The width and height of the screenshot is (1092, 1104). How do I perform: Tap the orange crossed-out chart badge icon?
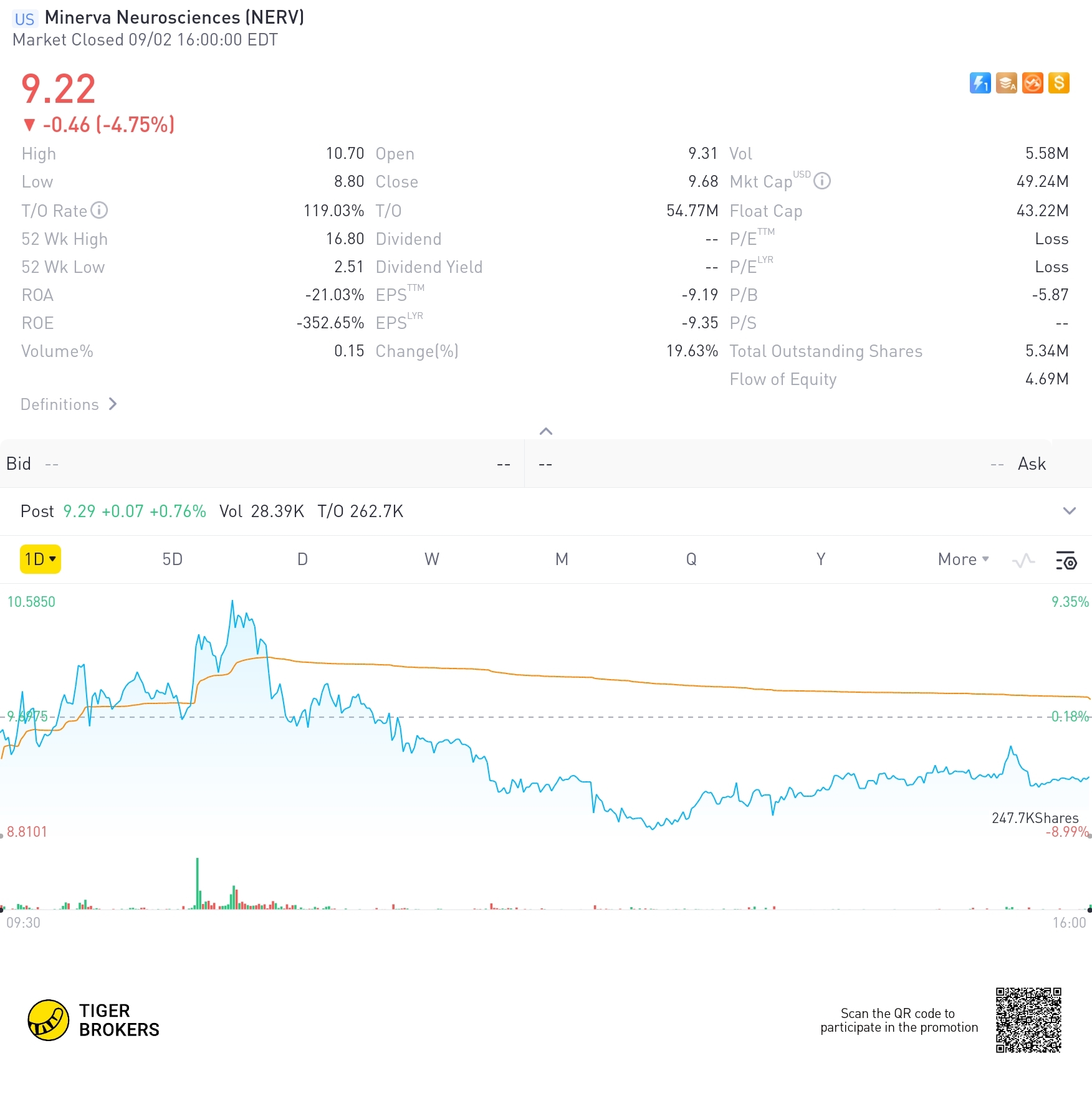pyautogui.click(x=1032, y=83)
